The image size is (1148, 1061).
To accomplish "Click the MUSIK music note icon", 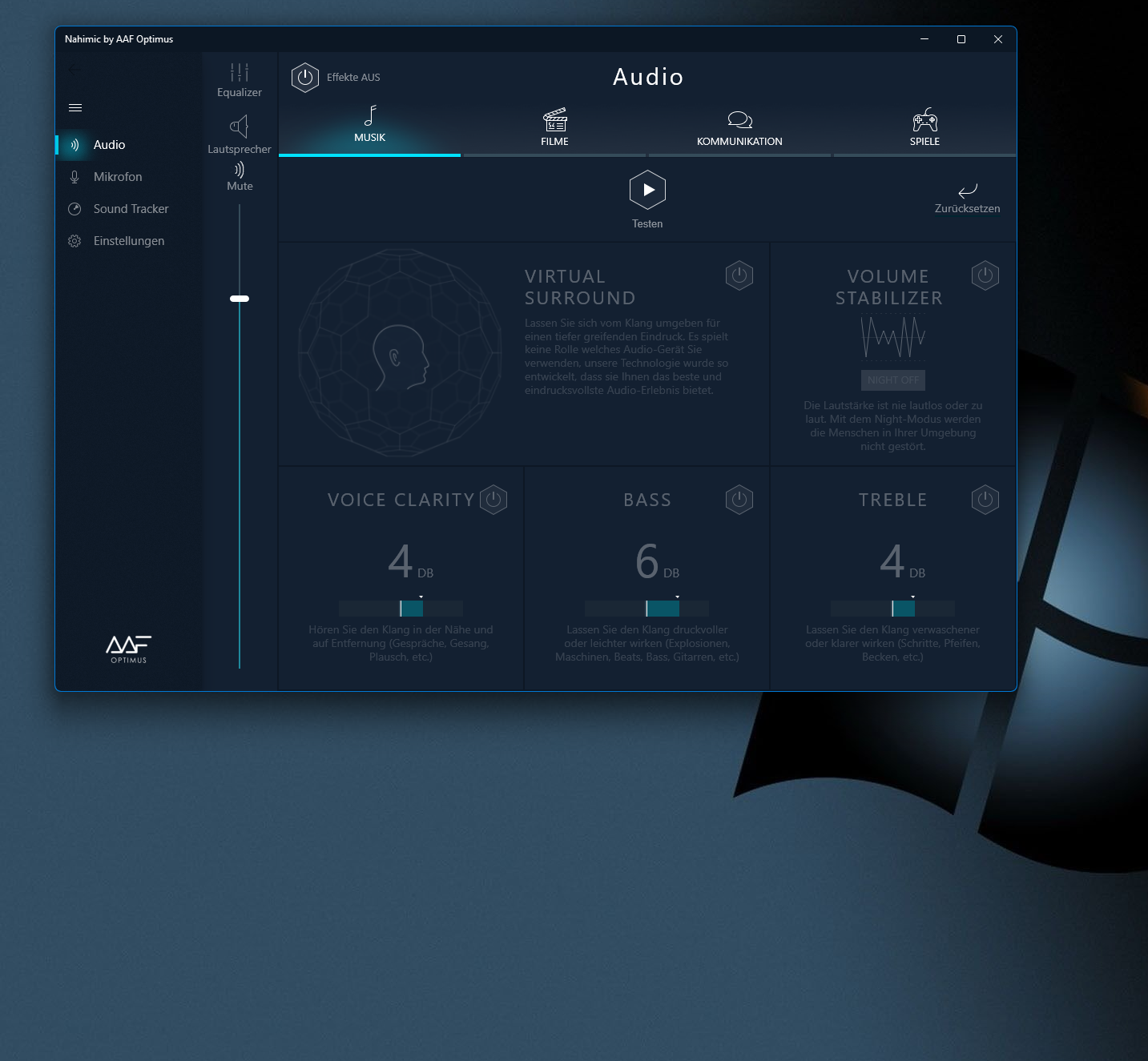I will [x=370, y=115].
